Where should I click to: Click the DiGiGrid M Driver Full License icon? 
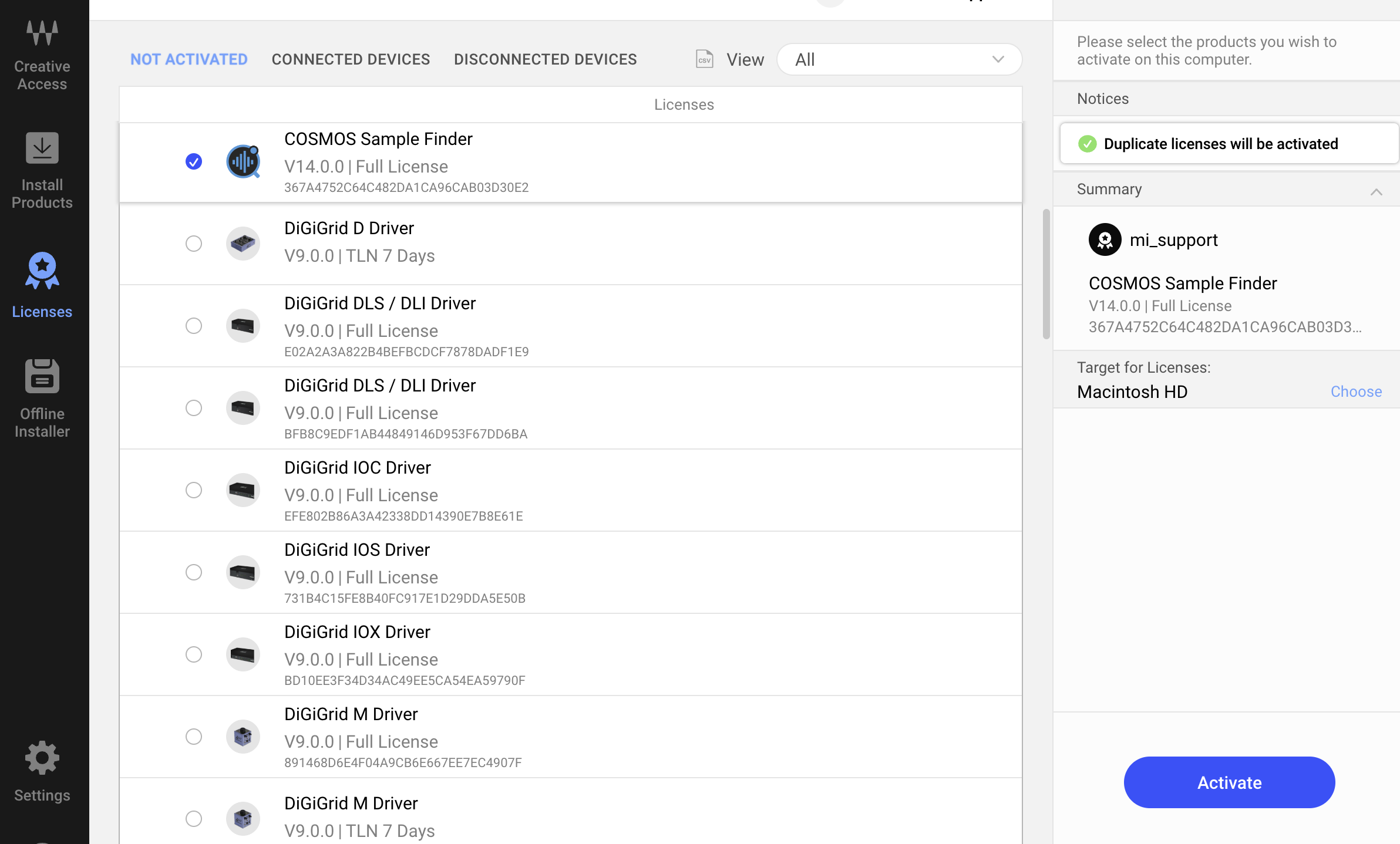243,737
